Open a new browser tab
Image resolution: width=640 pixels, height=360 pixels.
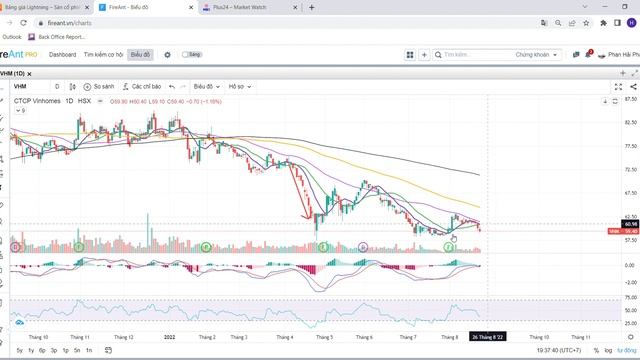click(x=311, y=7)
